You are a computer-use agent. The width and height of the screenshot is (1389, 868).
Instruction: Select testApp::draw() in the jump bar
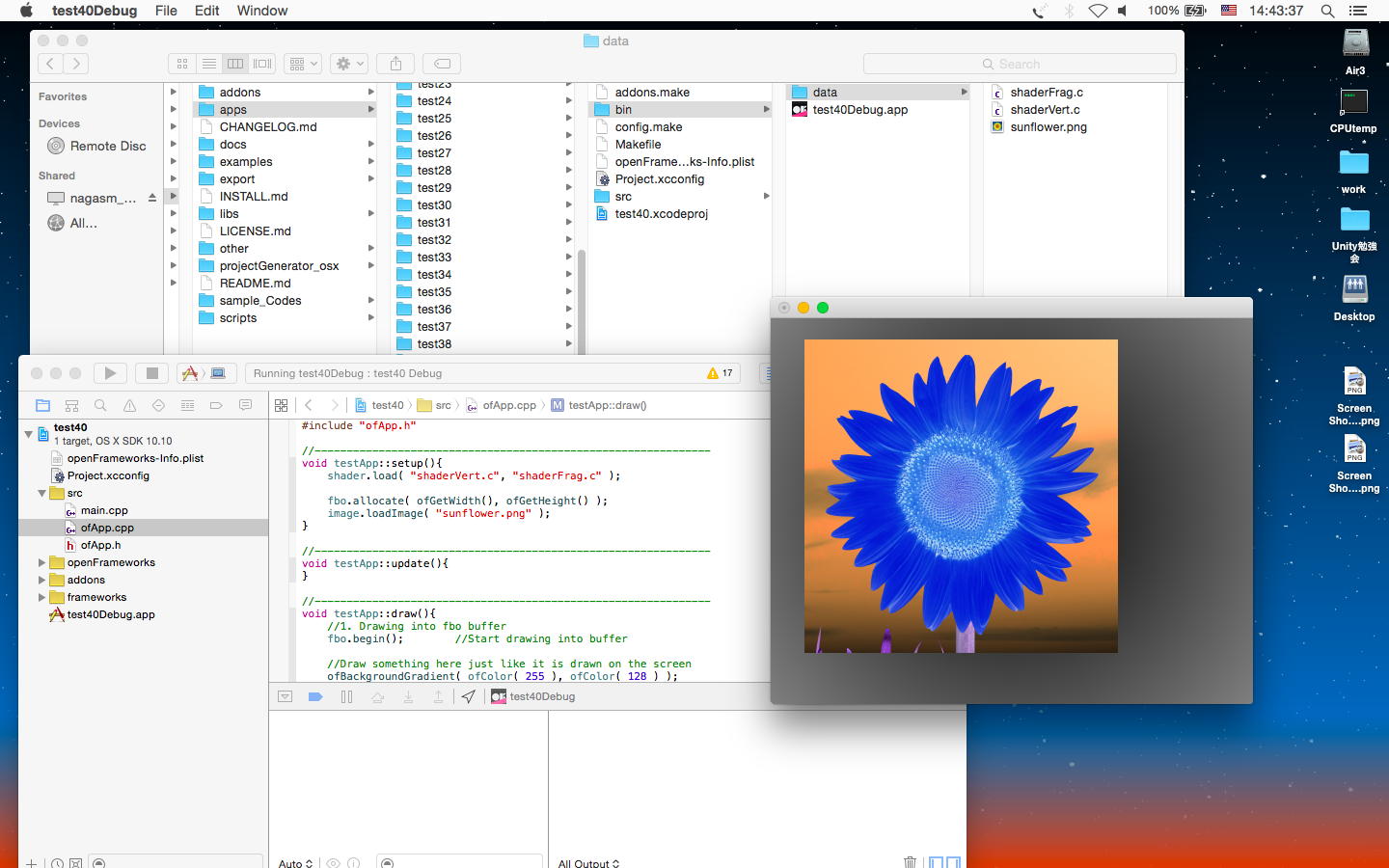607,405
